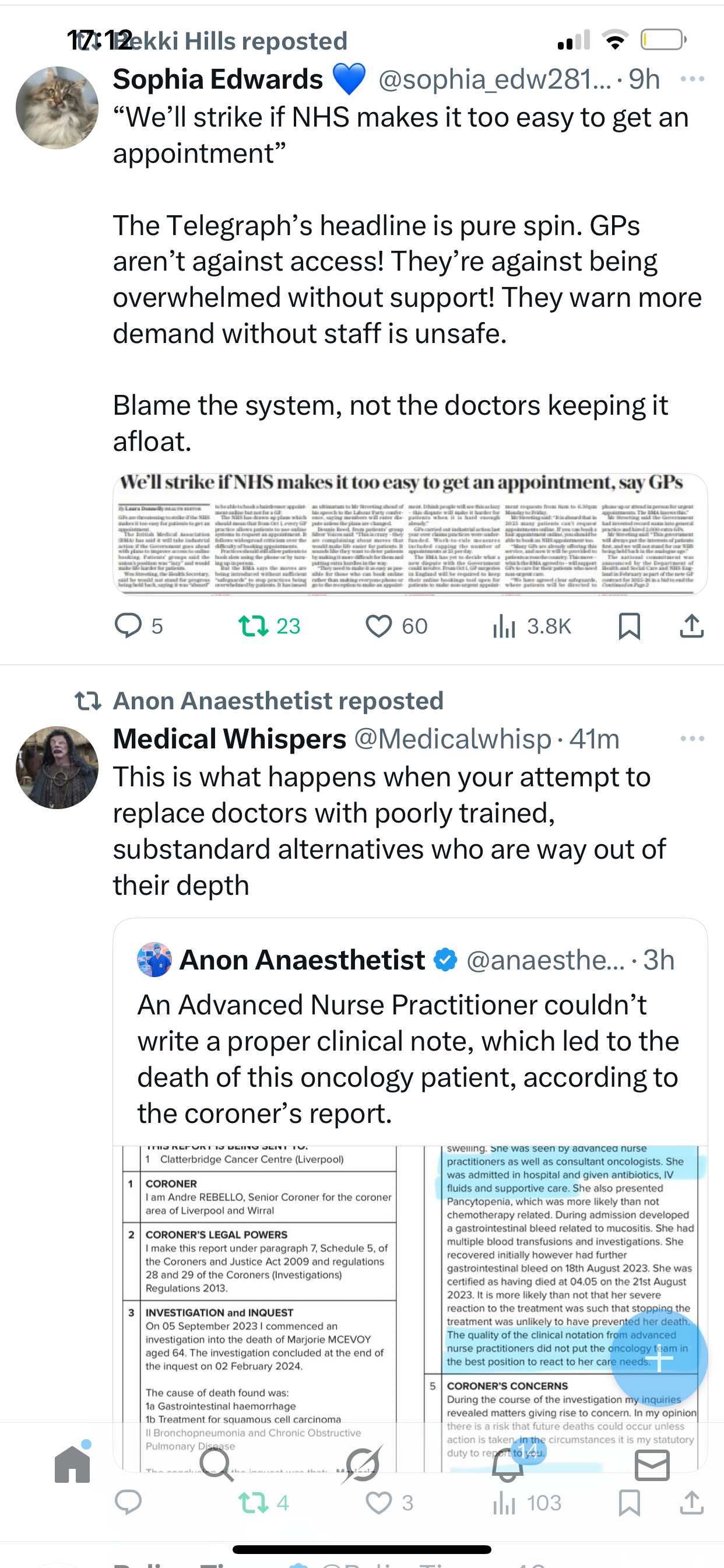The image size is (724, 1568).
Task: Open direct messages envelope tab
Action: (x=652, y=1464)
